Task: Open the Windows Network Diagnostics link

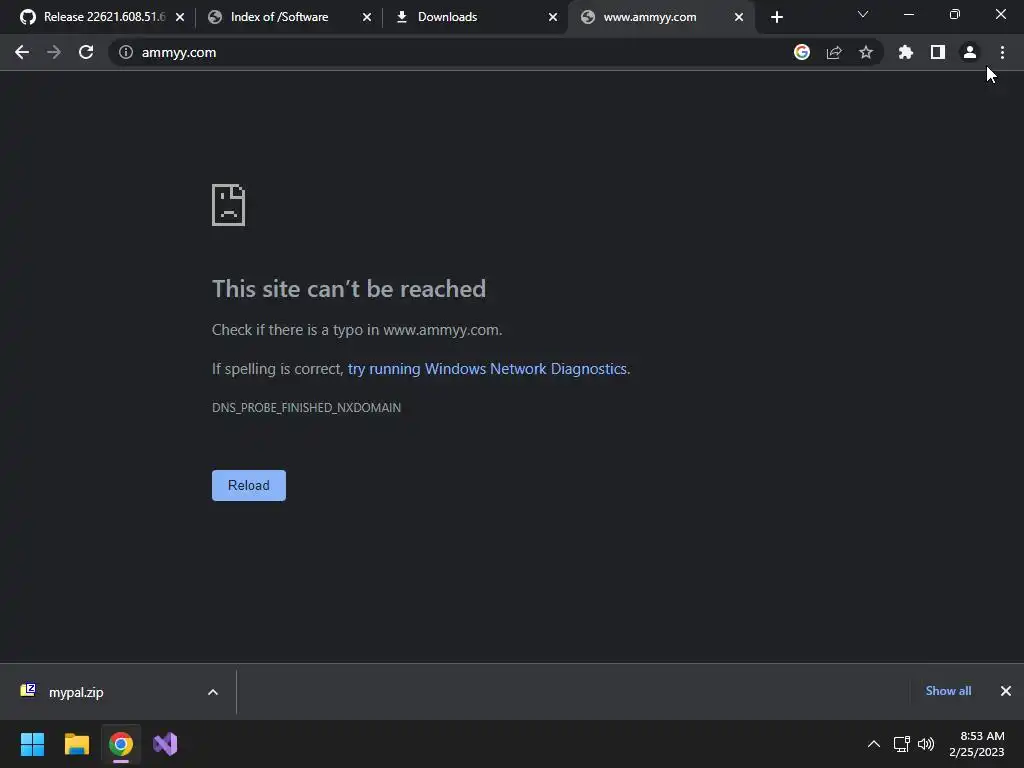Action: pyautogui.click(x=487, y=369)
